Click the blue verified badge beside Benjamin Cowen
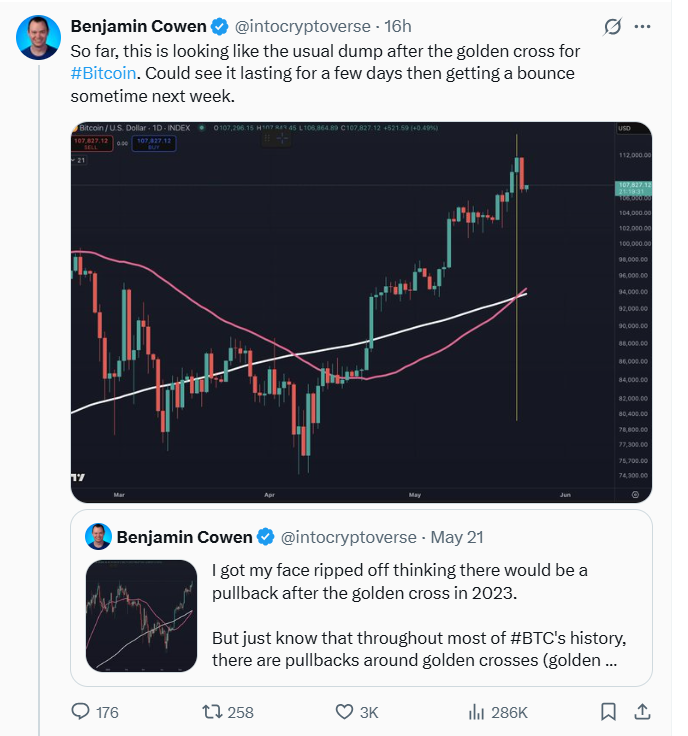 pyautogui.click(x=219, y=26)
